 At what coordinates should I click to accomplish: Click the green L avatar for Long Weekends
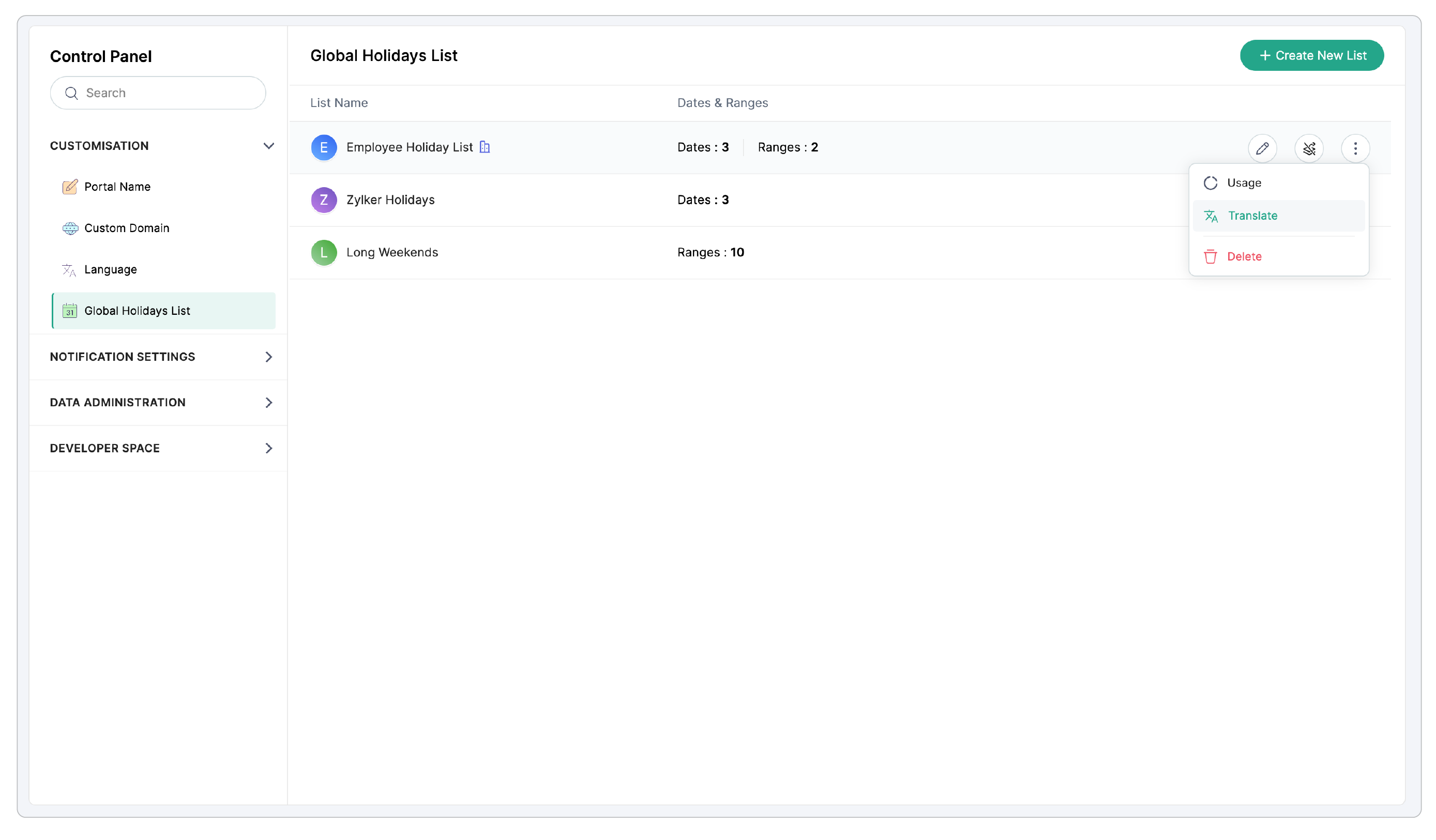[324, 252]
